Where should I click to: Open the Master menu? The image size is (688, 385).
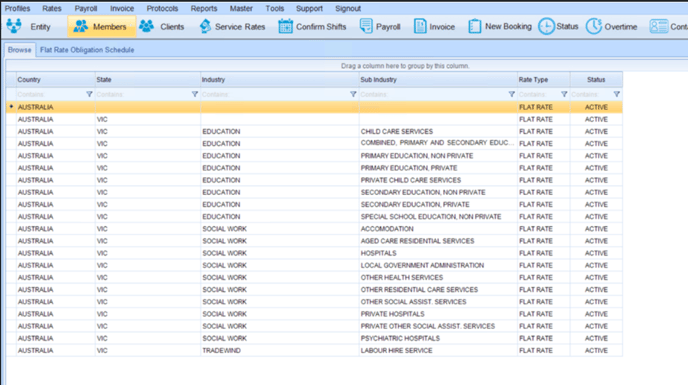(241, 8)
